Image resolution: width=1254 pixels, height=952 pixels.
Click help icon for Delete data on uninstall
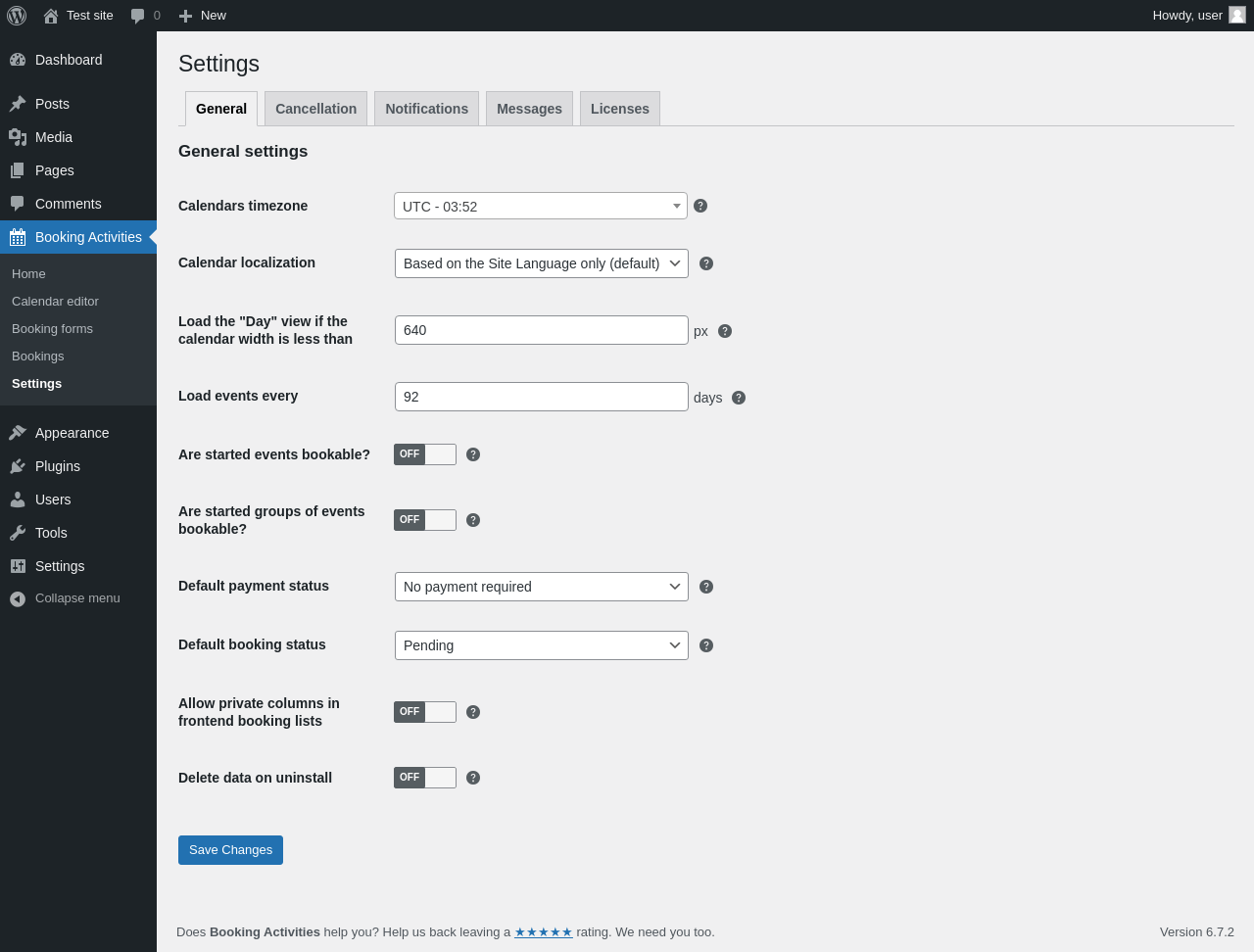[473, 778]
